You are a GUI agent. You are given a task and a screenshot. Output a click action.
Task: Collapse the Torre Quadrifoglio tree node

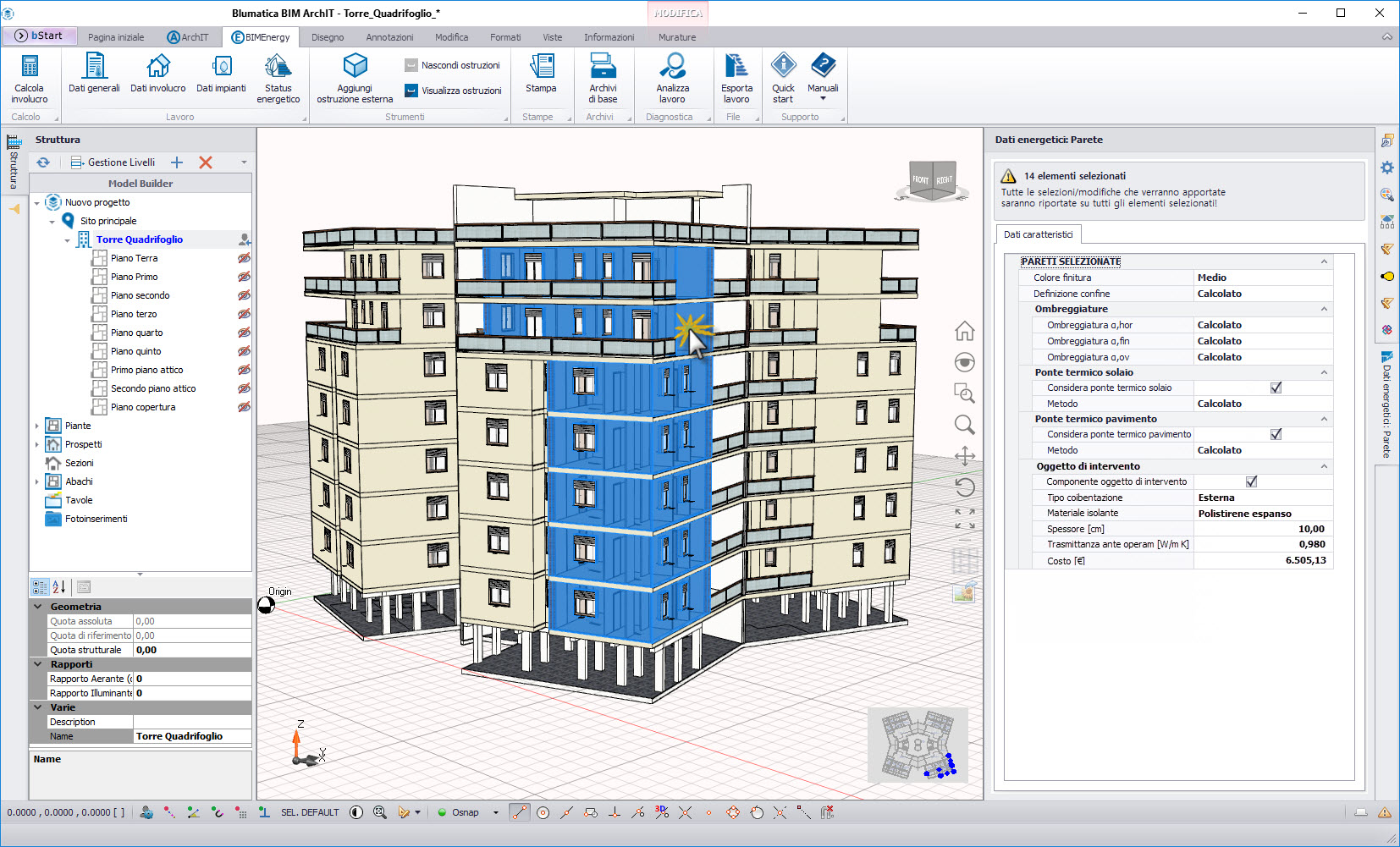(68, 240)
